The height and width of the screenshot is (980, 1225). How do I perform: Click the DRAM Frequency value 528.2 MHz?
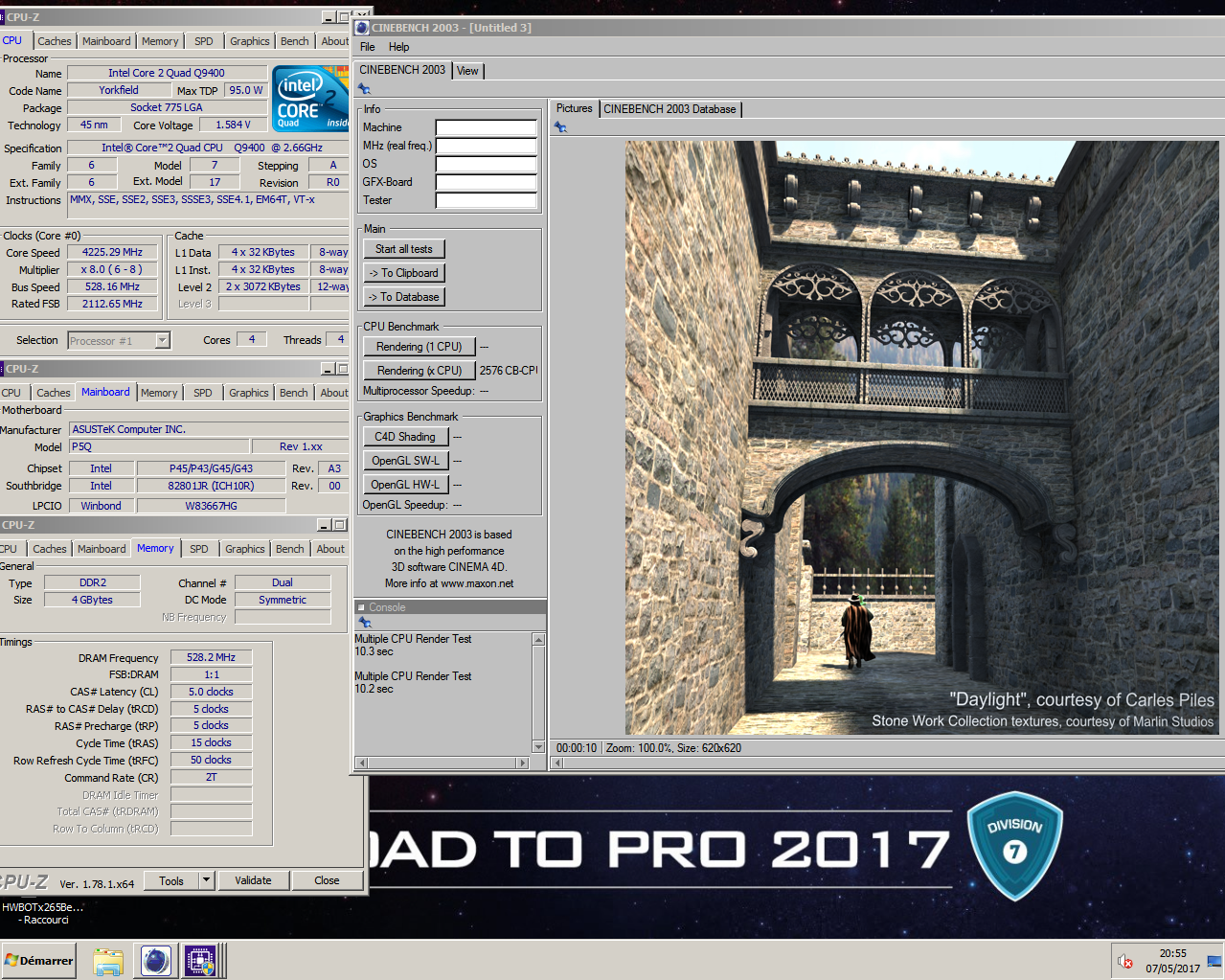[211, 657]
